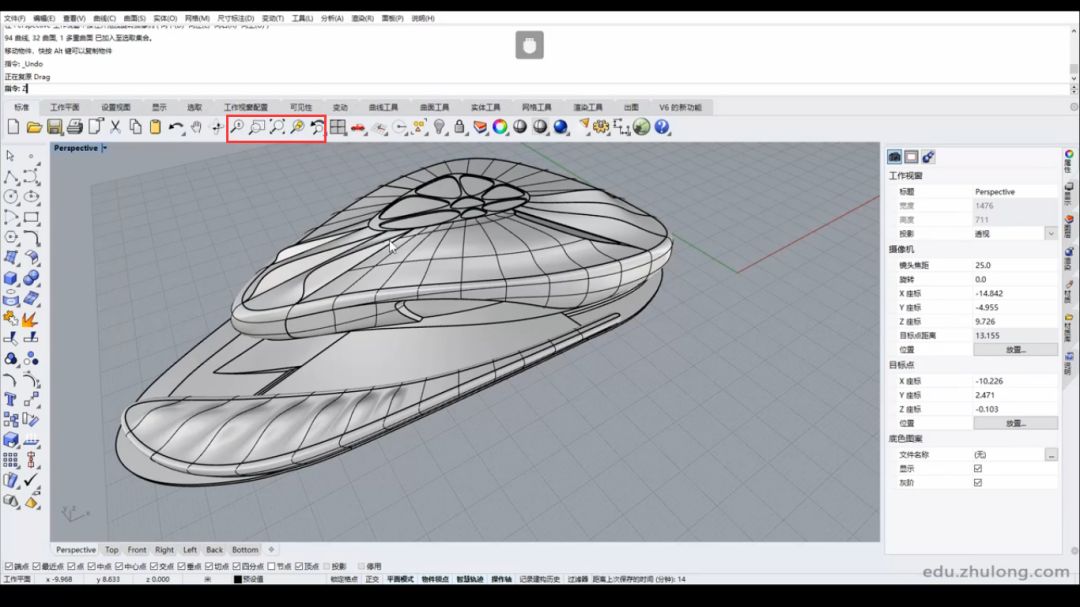Open the camera viewport properties icon in panel
1080x607 pixels.
895,157
